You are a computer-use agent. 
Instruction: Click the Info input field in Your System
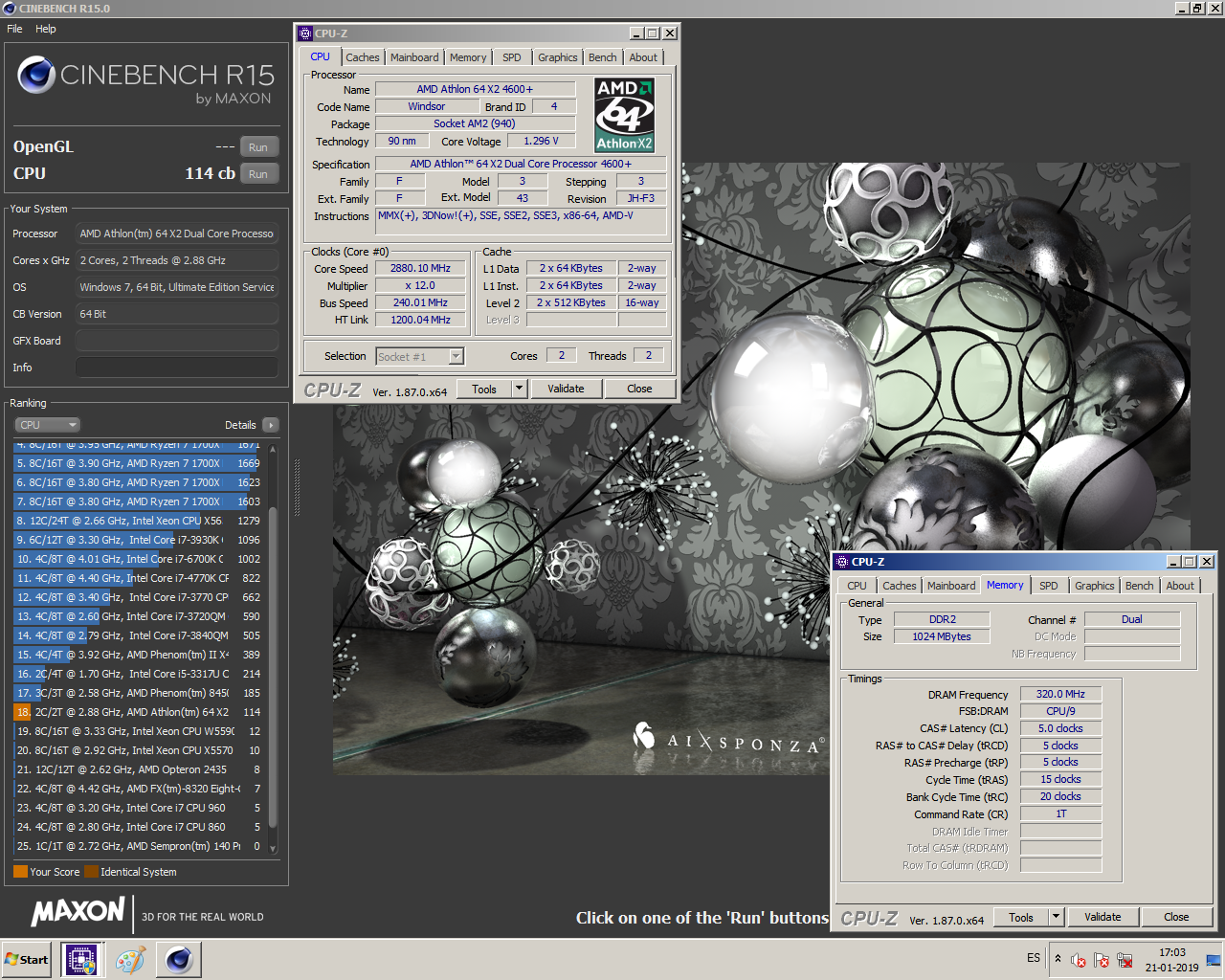pos(177,367)
